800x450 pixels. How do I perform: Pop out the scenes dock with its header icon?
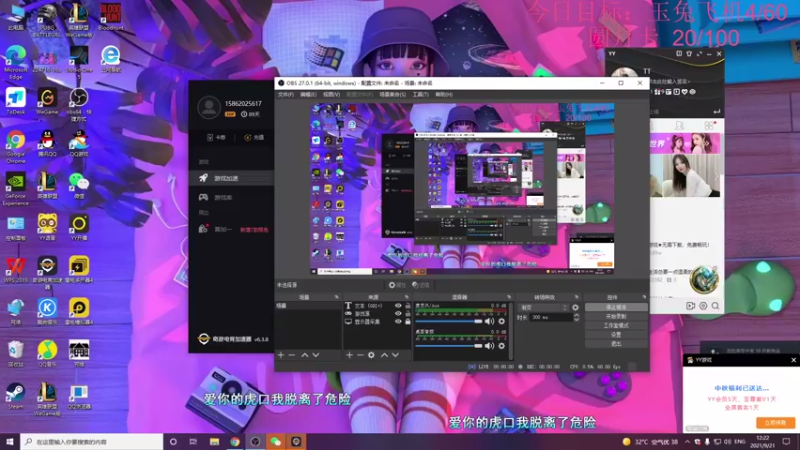pos(336,296)
